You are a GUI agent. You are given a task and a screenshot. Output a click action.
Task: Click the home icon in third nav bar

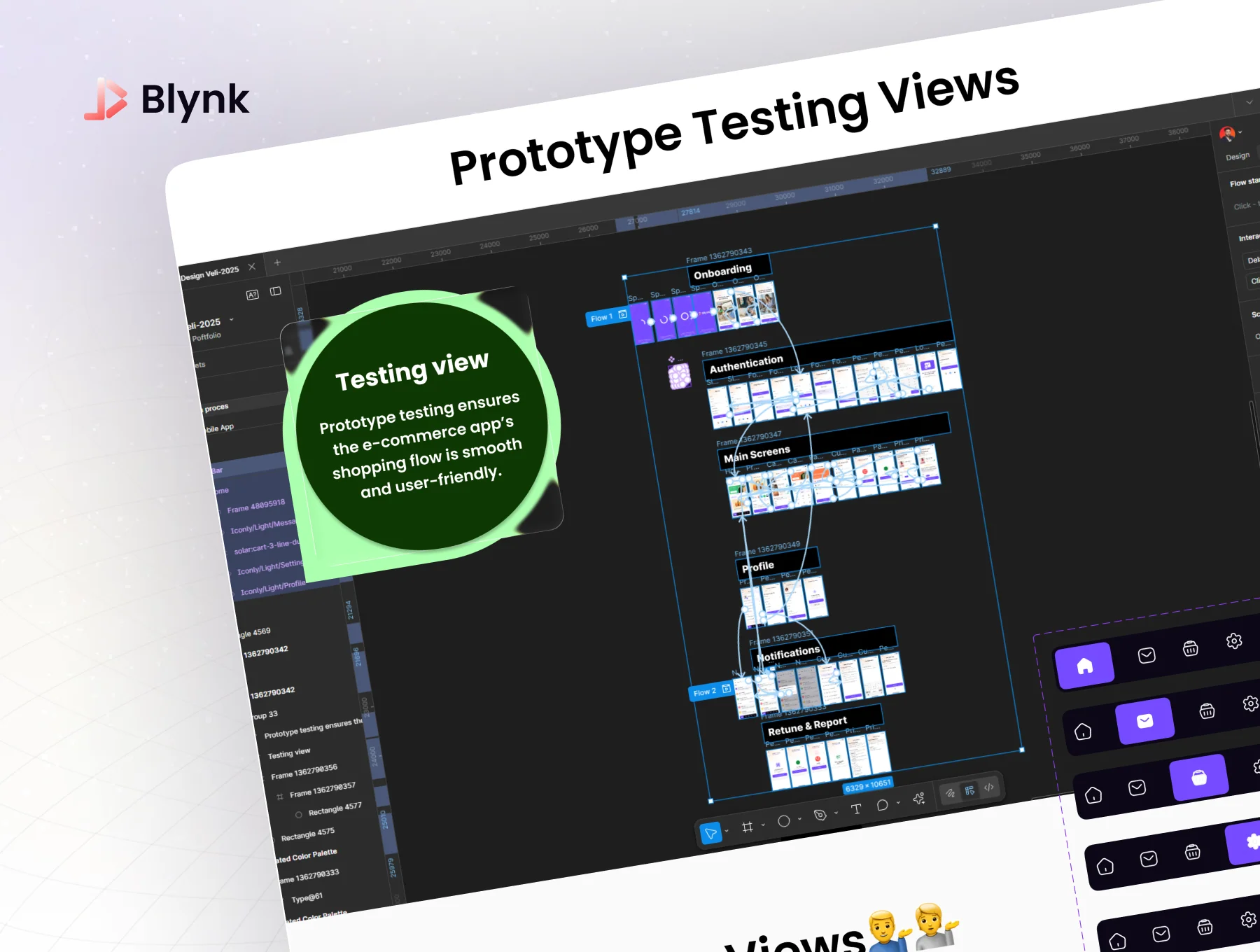point(1093,795)
